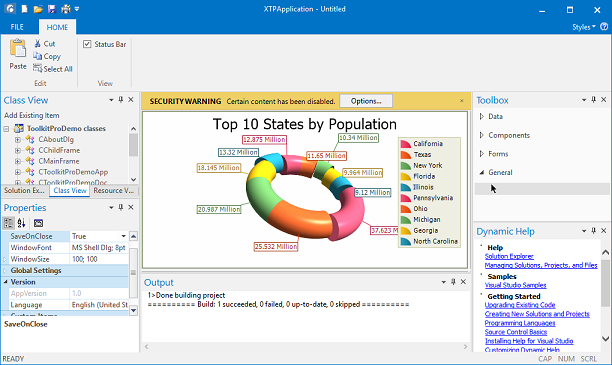Viewport: 612px width, 365px height.
Task: Close the Class View panel
Action: (x=131, y=100)
